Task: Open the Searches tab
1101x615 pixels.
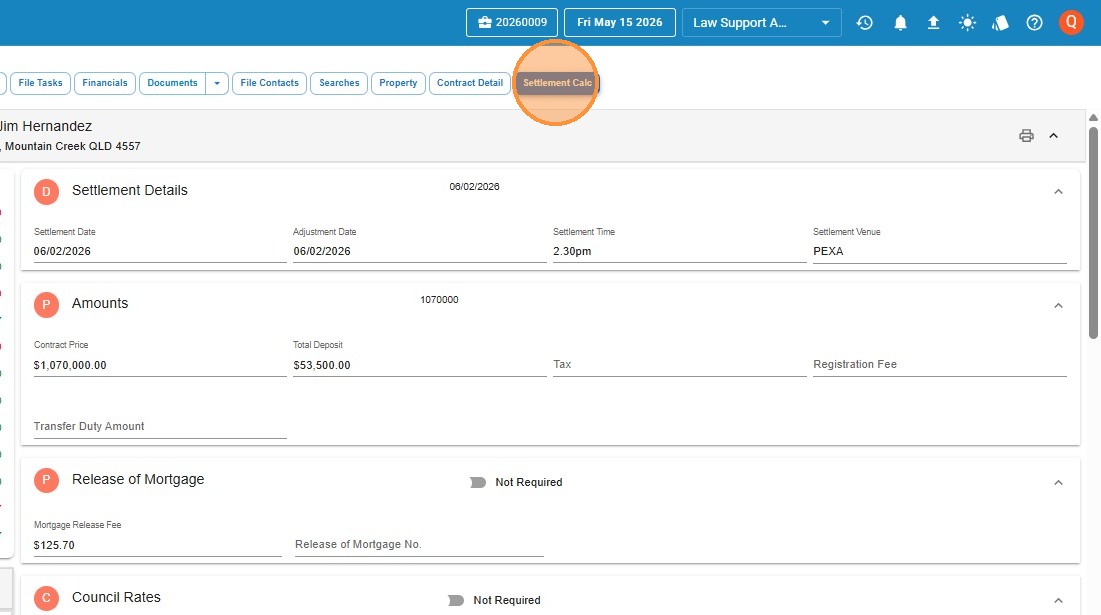Action: (x=339, y=83)
